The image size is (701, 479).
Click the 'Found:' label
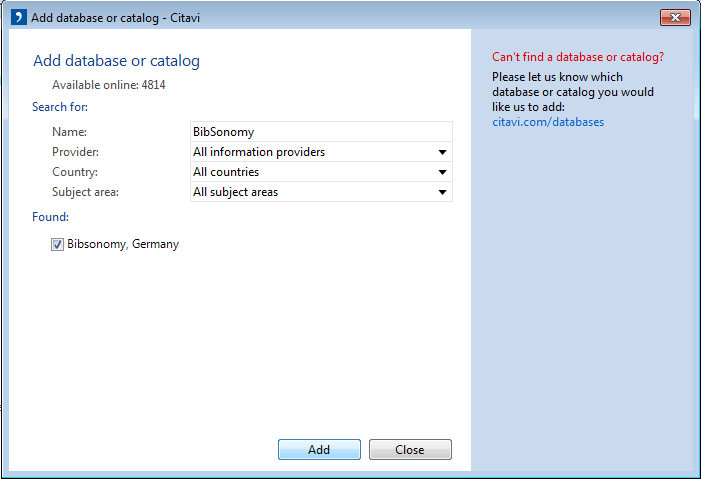click(51, 217)
